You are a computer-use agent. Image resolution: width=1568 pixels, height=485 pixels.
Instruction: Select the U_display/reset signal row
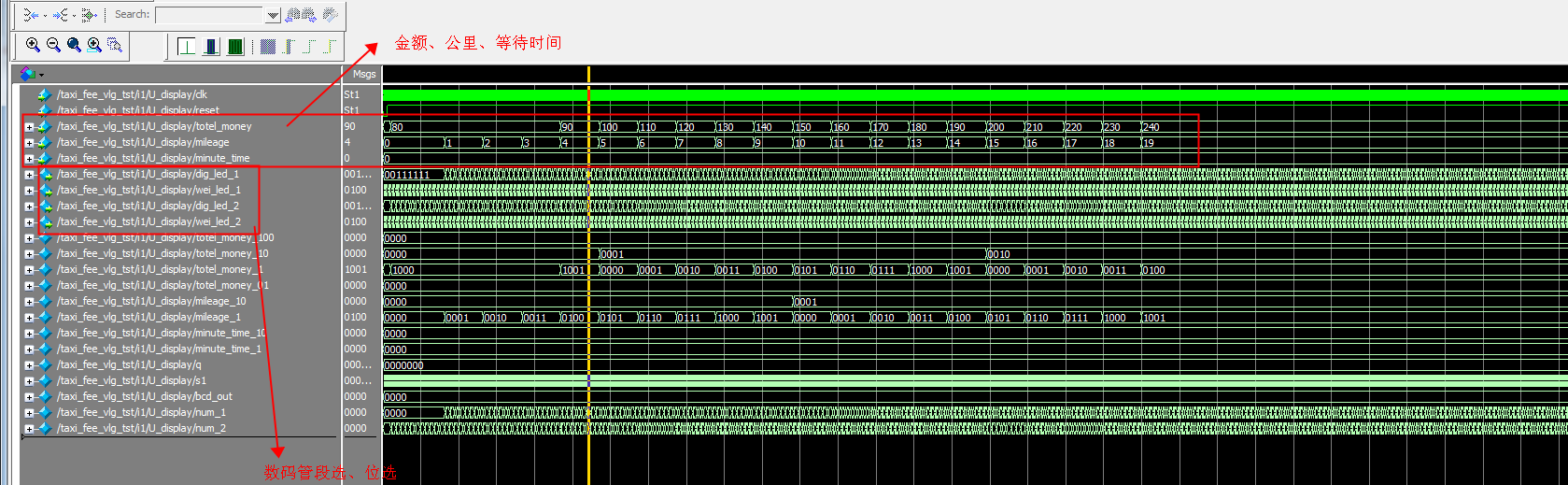[x=180, y=110]
